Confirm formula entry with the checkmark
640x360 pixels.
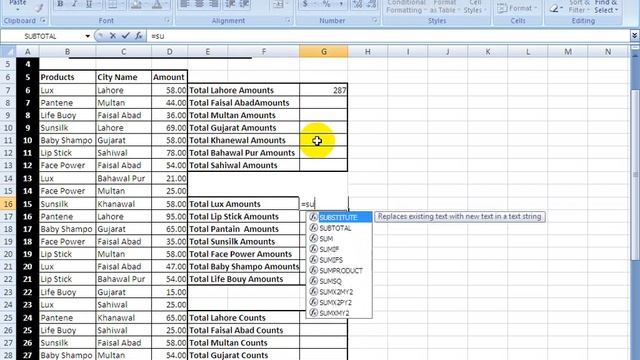click(126, 36)
